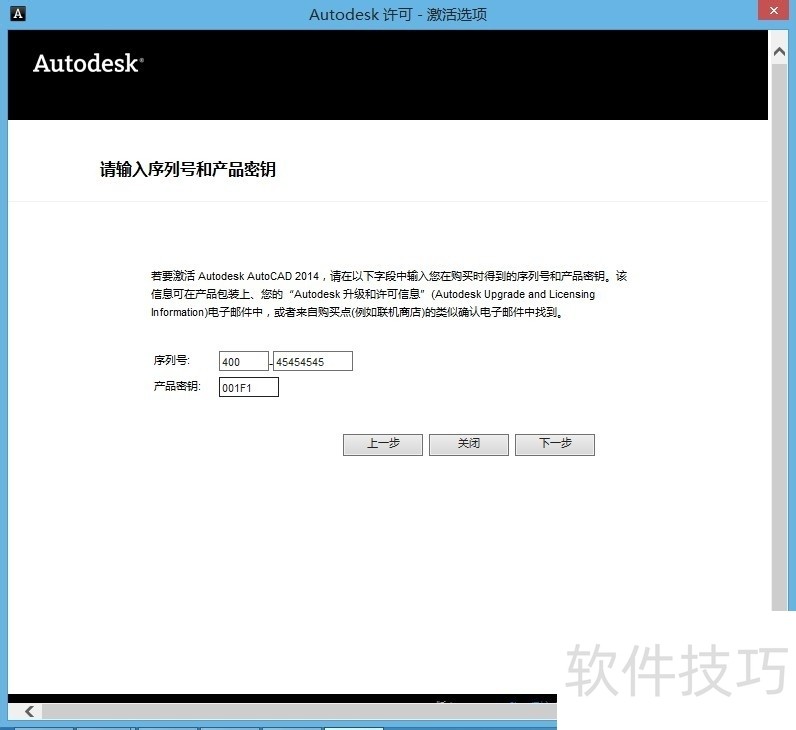Screen dimensions: 796x730
Task: Click the serial number field containing 45454545
Action: 313,361
